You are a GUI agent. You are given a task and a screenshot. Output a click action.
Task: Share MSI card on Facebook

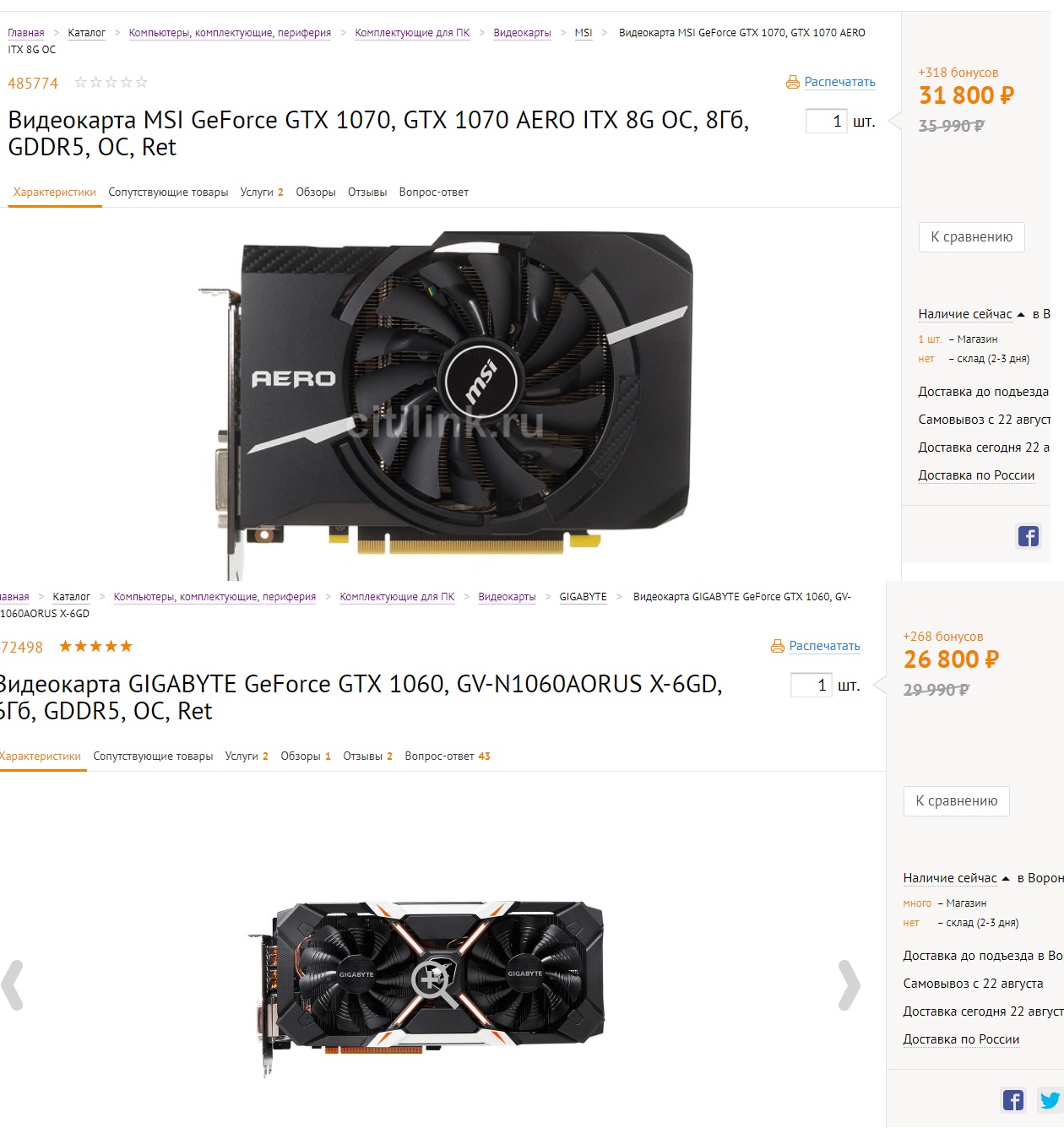tap(1029, 536)
